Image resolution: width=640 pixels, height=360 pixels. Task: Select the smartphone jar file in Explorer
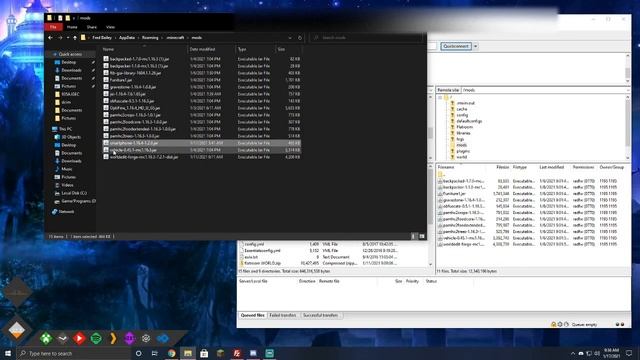(202, 143)
